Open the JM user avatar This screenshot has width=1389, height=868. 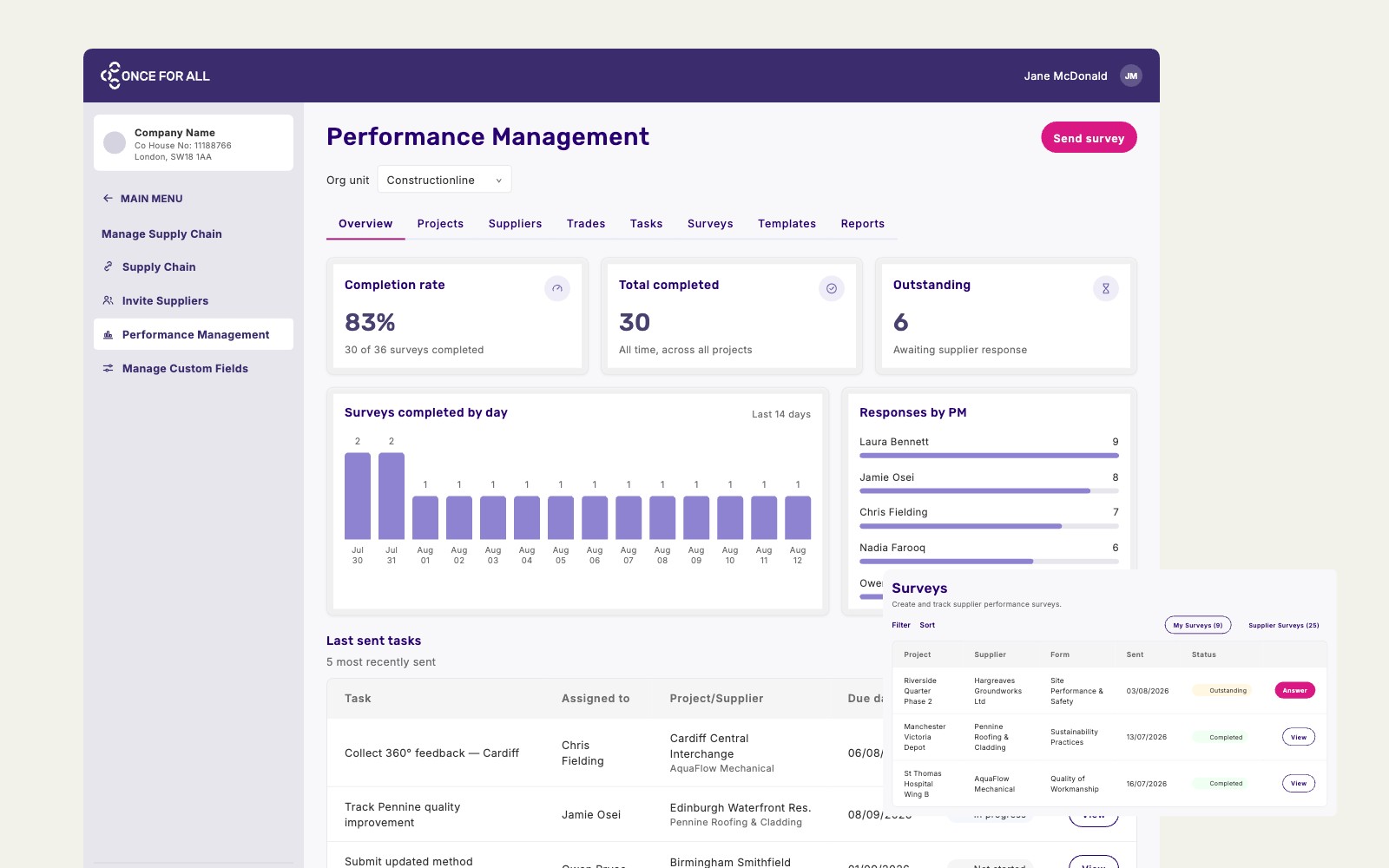(x=1130, y=76)
